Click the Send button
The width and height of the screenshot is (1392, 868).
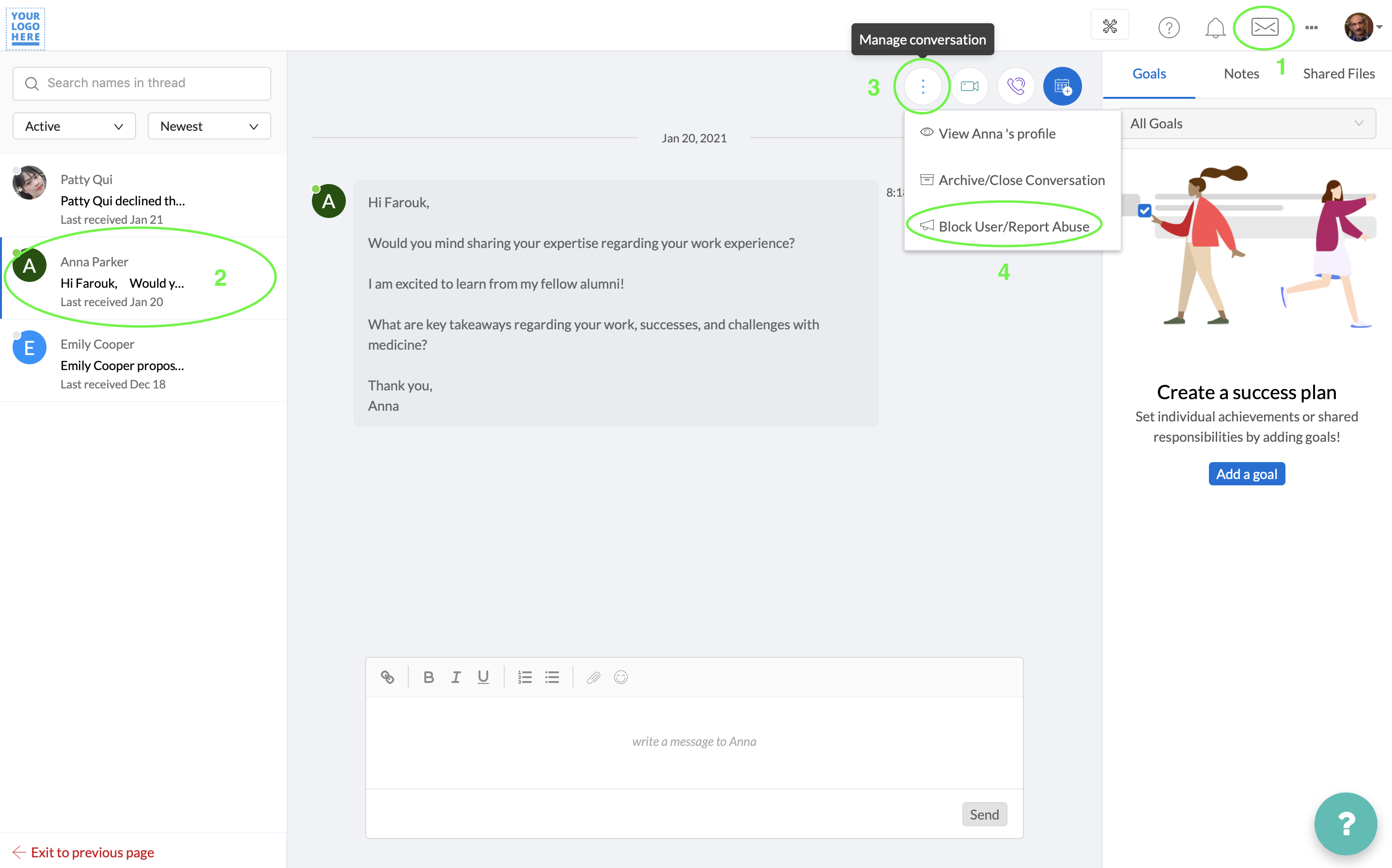(x=984, y=815)
